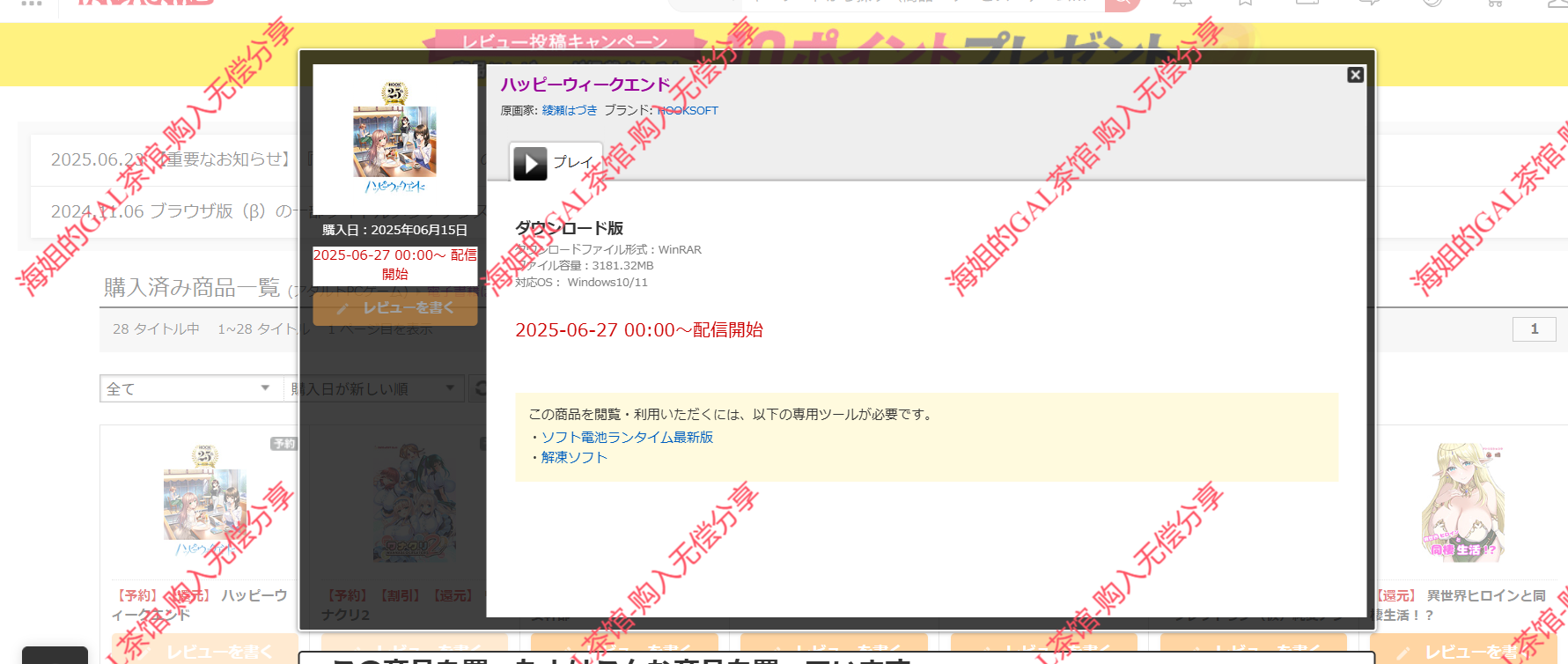Click the 購入済み商品一覧 heading
The image size is (1568, 664).
(192, 287)
